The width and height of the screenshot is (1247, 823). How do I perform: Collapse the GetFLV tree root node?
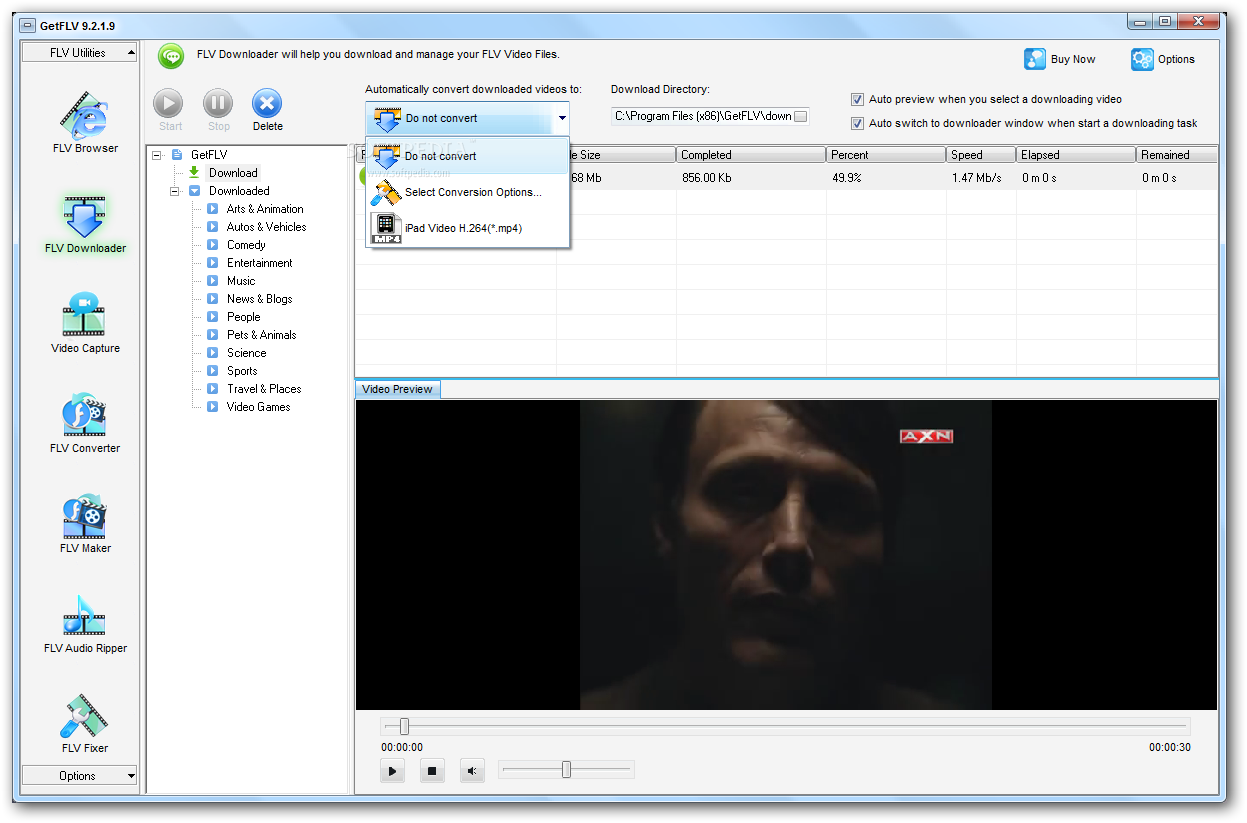point(157,155)
